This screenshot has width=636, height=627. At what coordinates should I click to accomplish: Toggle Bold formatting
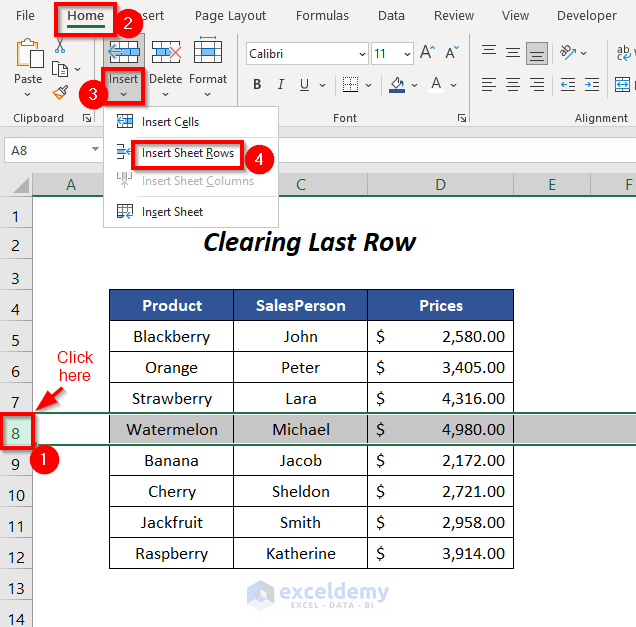pos(257,84)
